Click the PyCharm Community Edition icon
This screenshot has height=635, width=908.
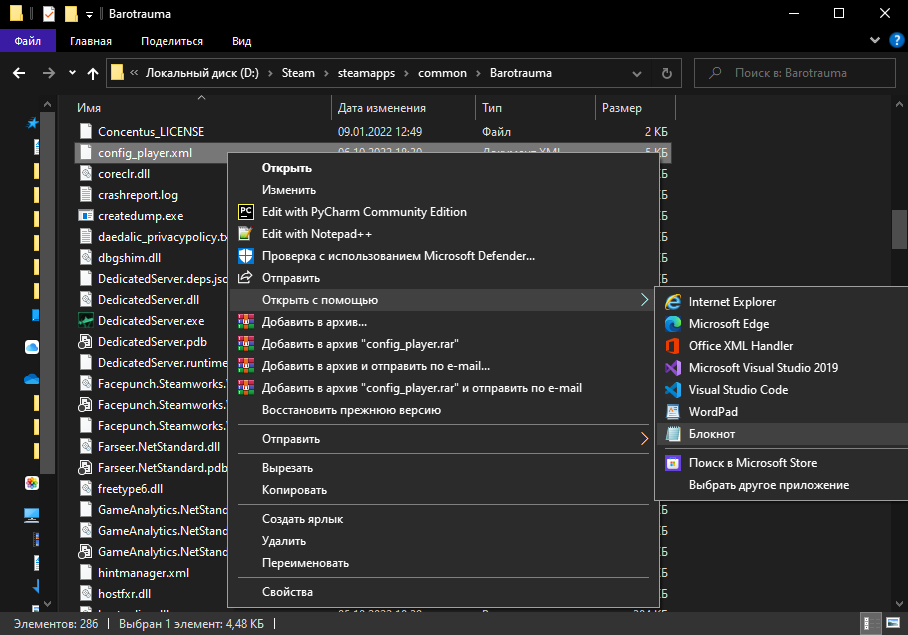coord(246,212)
